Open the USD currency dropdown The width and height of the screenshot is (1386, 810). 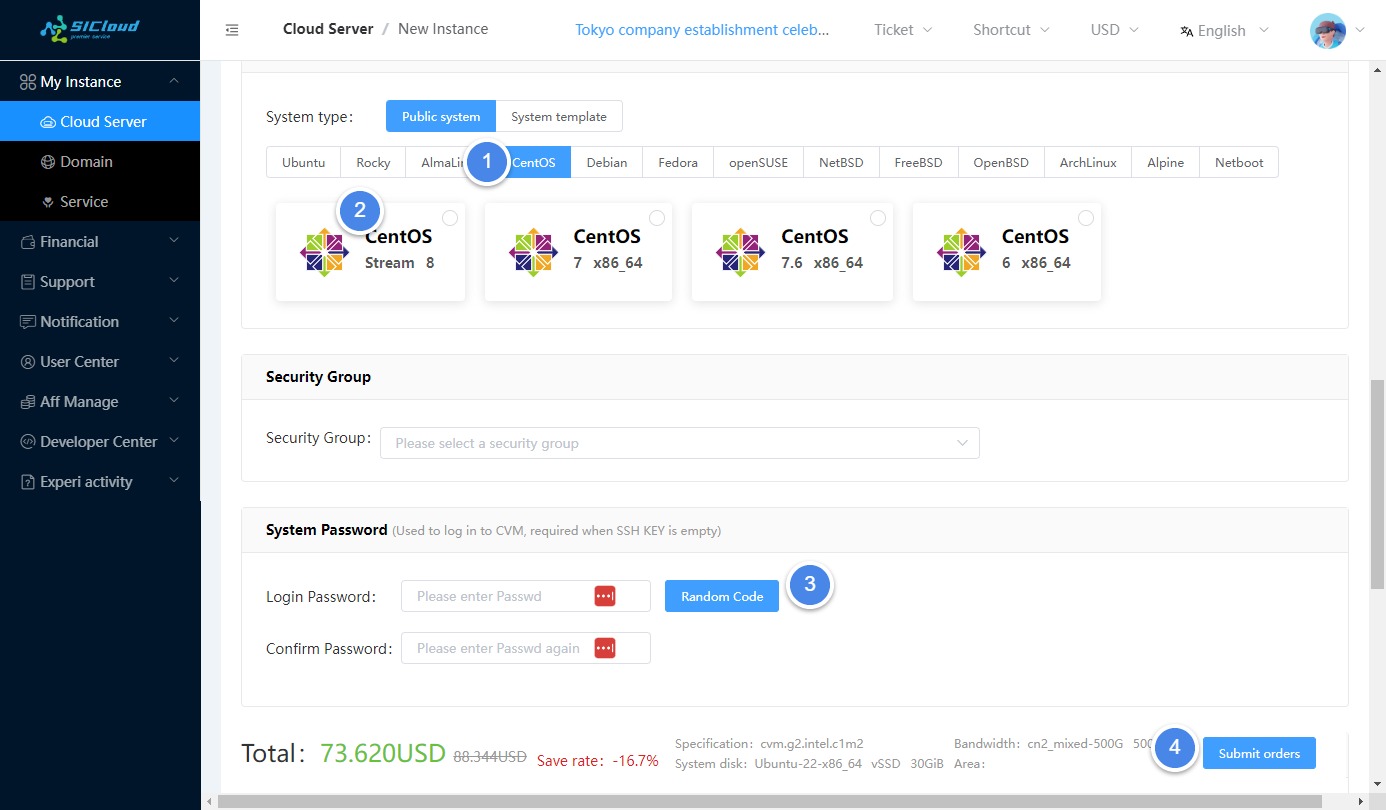tap(1114, 30)
